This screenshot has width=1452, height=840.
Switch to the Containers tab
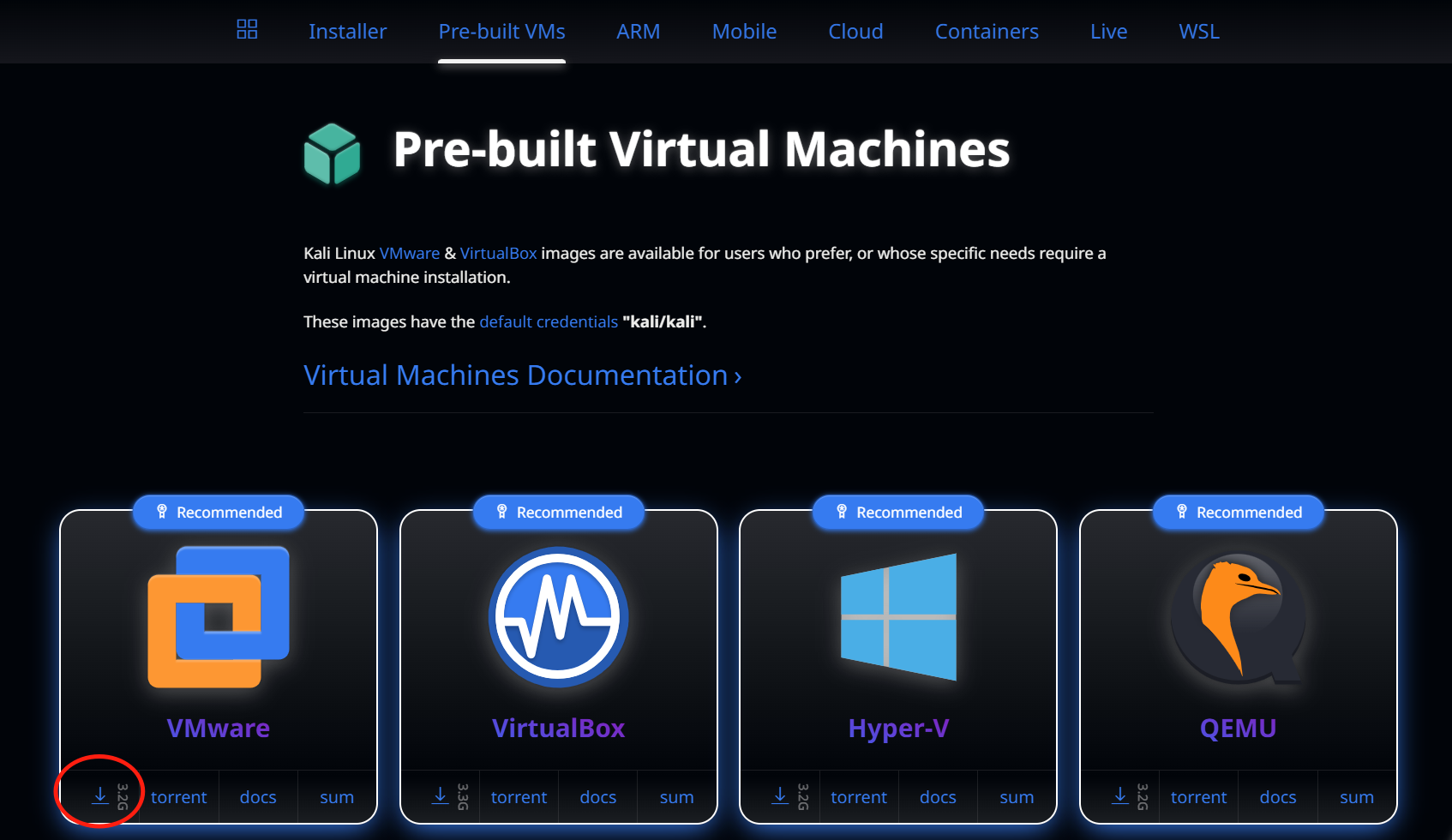(x=987, y=32)
